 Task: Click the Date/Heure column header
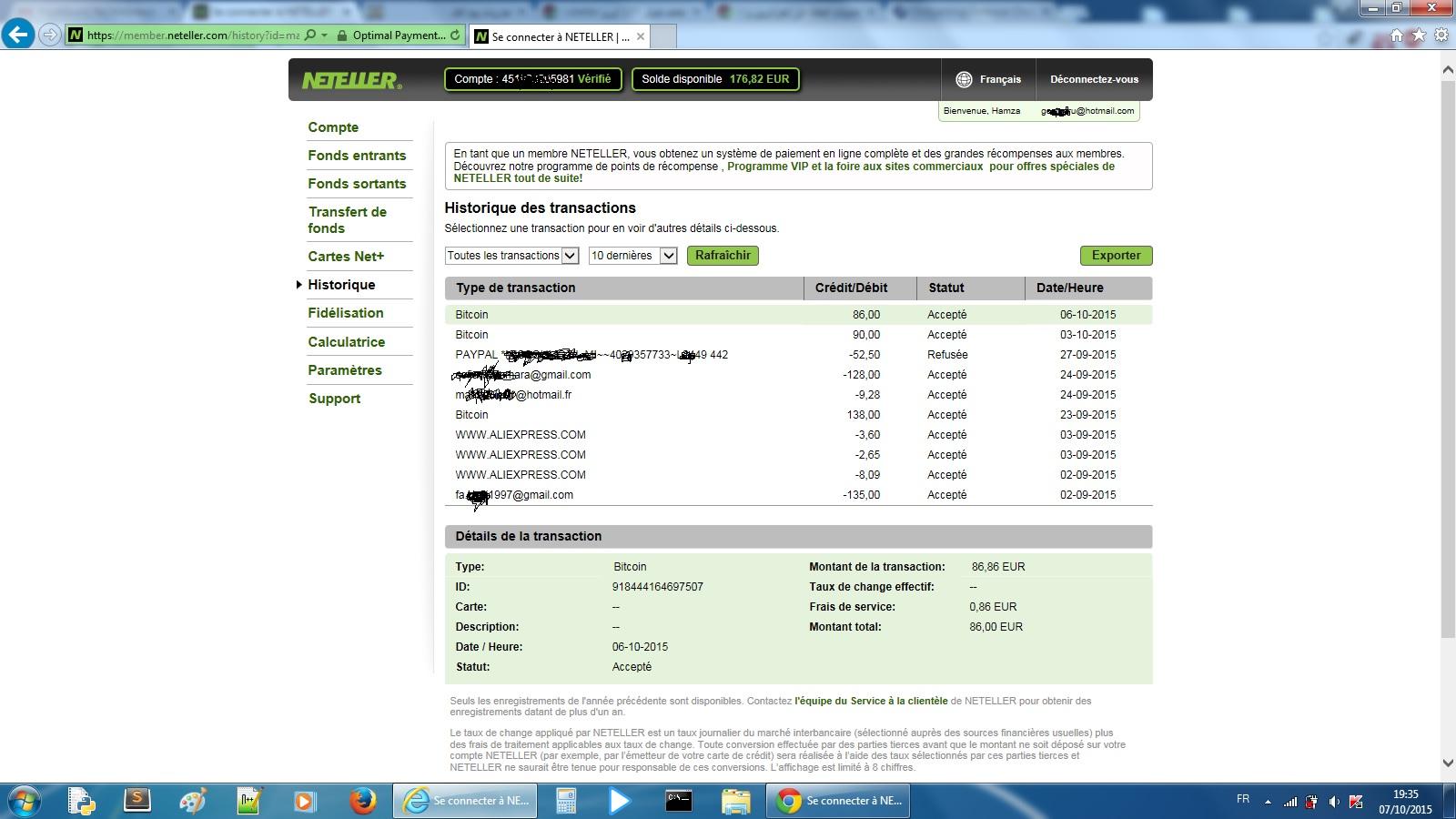pos(1088,288)
